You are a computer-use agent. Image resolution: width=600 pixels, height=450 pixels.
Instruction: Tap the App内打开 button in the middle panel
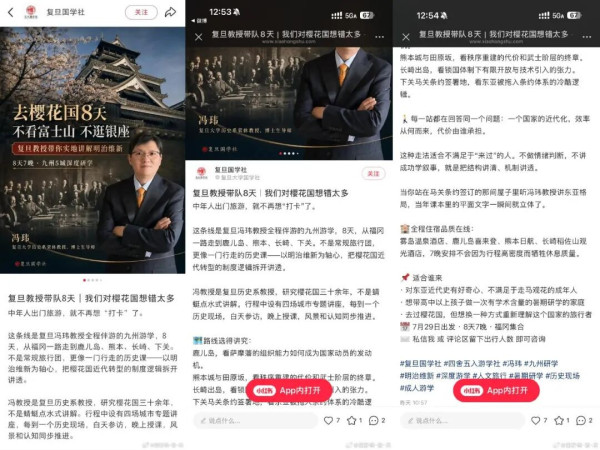click(289, 391)
